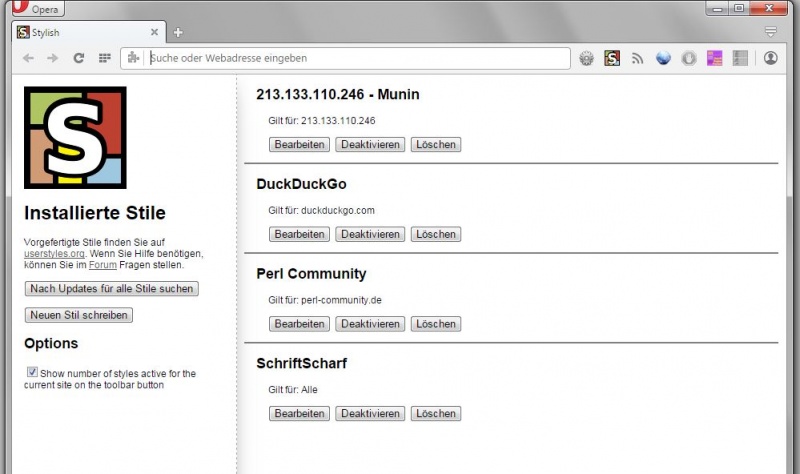Image resolution: width=800 pixels, height=474 pixels.
Task: Open the Forum link
Action: pyautogui.click(x=103, y=265)
